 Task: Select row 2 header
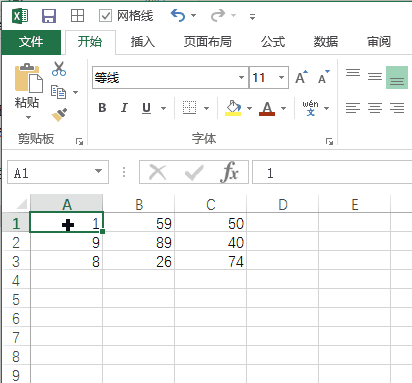click(x=16, y=242)
